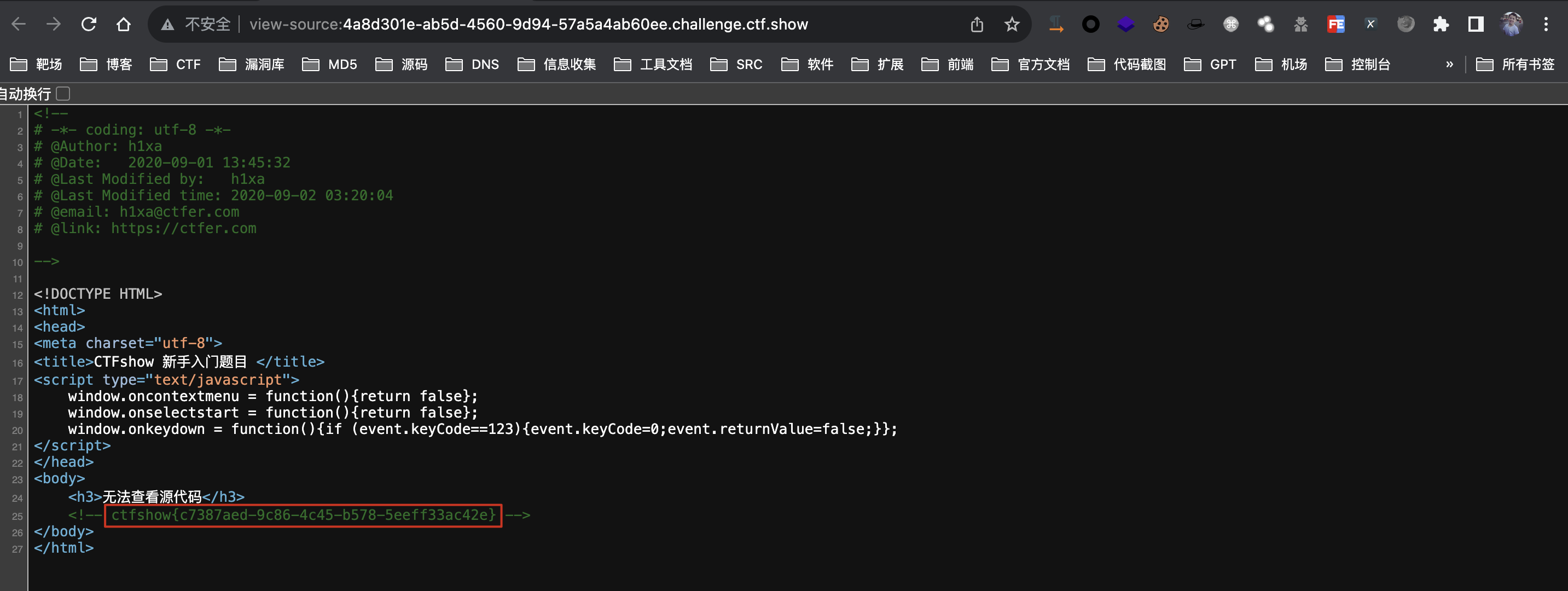Open the 靶场 bookmark folder

(x=37, y=65)
